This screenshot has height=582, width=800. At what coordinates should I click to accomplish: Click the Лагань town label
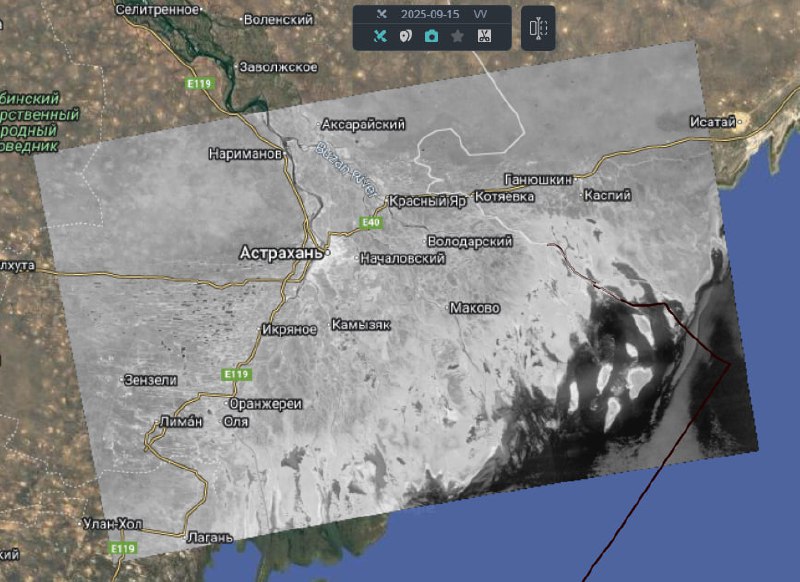click(210, 538)
